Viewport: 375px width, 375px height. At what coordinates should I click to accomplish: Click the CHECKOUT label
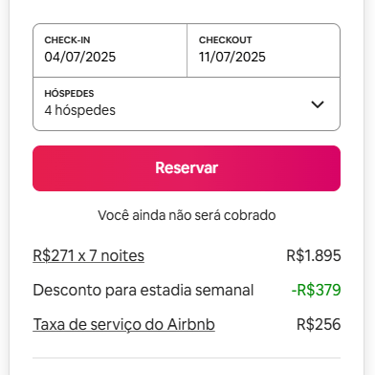225,40
